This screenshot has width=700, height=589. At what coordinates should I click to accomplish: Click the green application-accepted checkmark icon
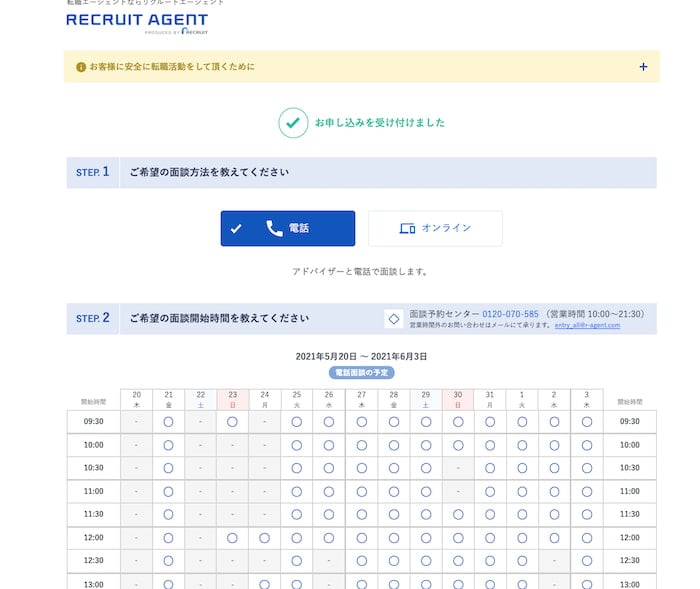click(x=293, y=123)
